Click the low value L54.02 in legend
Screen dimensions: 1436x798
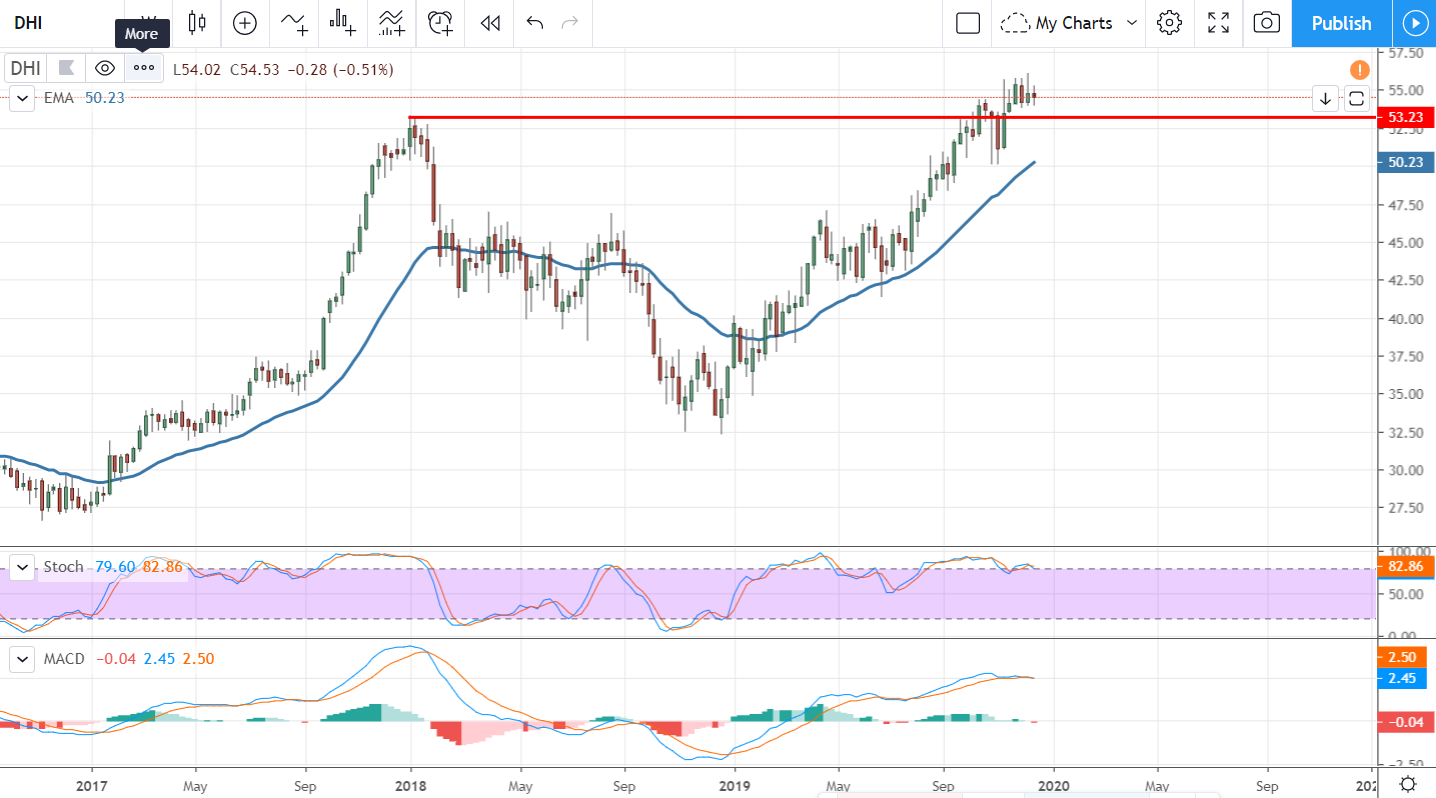click(198, 69)
